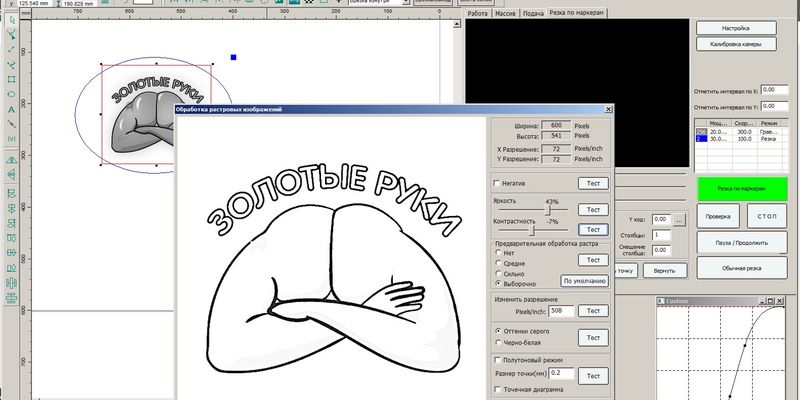800x400 pixels.
Task: Enable the Полутоновый режим checkbox
Action: (x=497, y=360)
